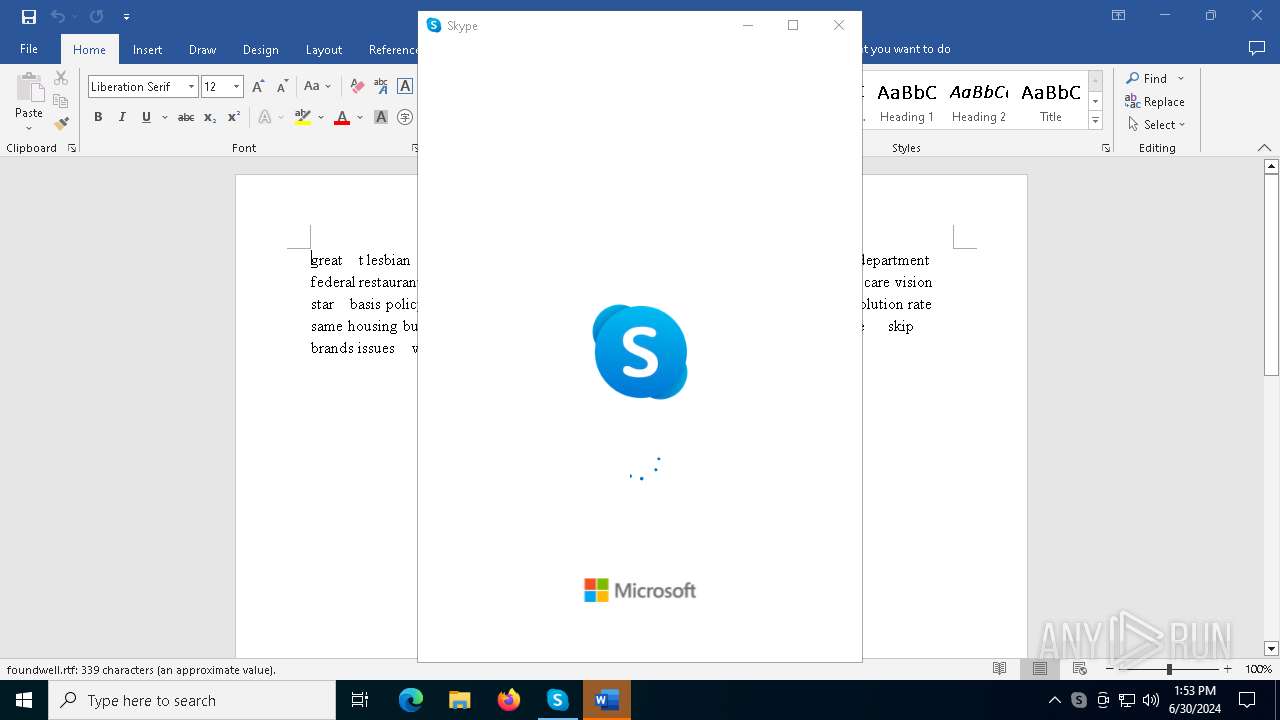Apply red font color
Image resolution: width=1280 pixels, height=720 pixels.
(x=342, y=117)
